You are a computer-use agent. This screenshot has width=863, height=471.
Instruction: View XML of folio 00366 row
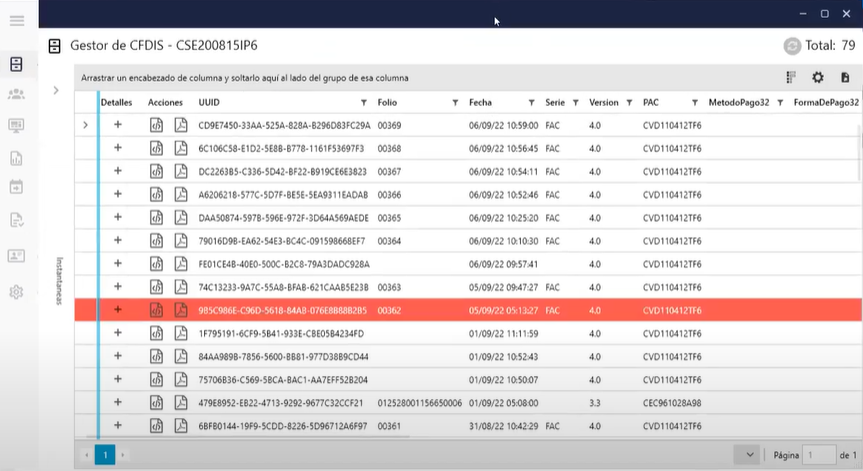pos(156,195)
